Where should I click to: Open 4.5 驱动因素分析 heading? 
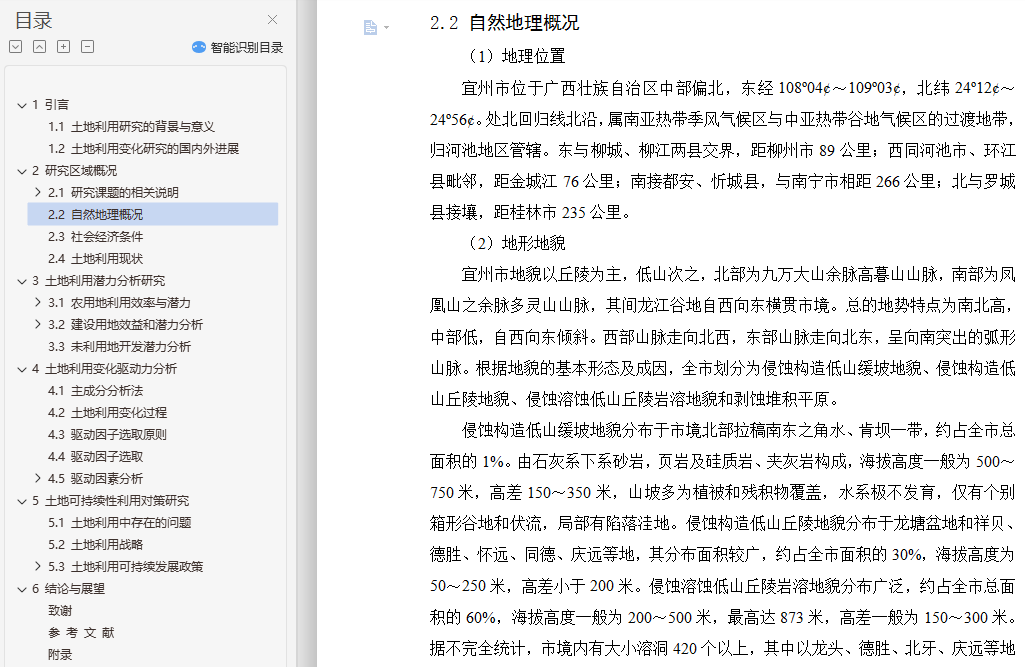pos(95,479)
